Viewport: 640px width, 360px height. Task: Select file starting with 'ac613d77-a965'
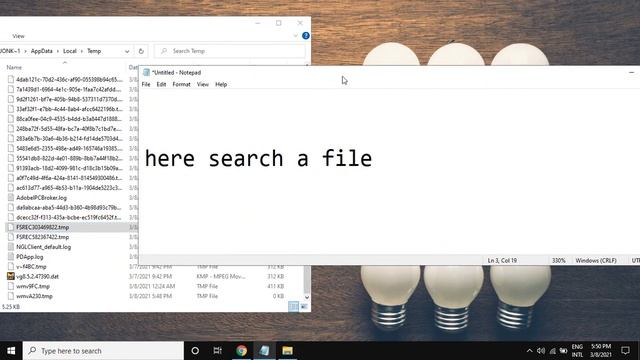click(x=69, y=188)
